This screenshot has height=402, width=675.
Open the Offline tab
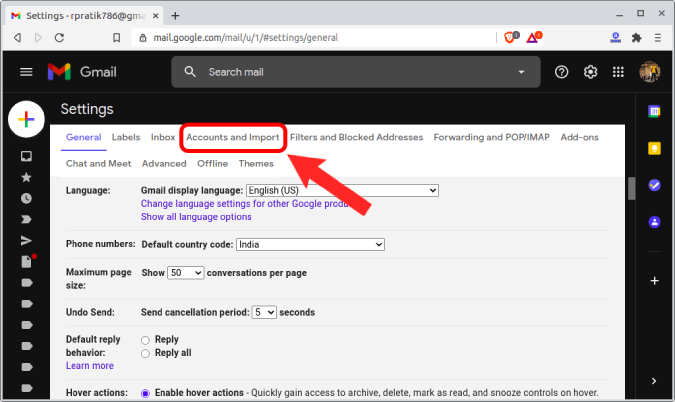pyautogui.click(x=212, y=164)
